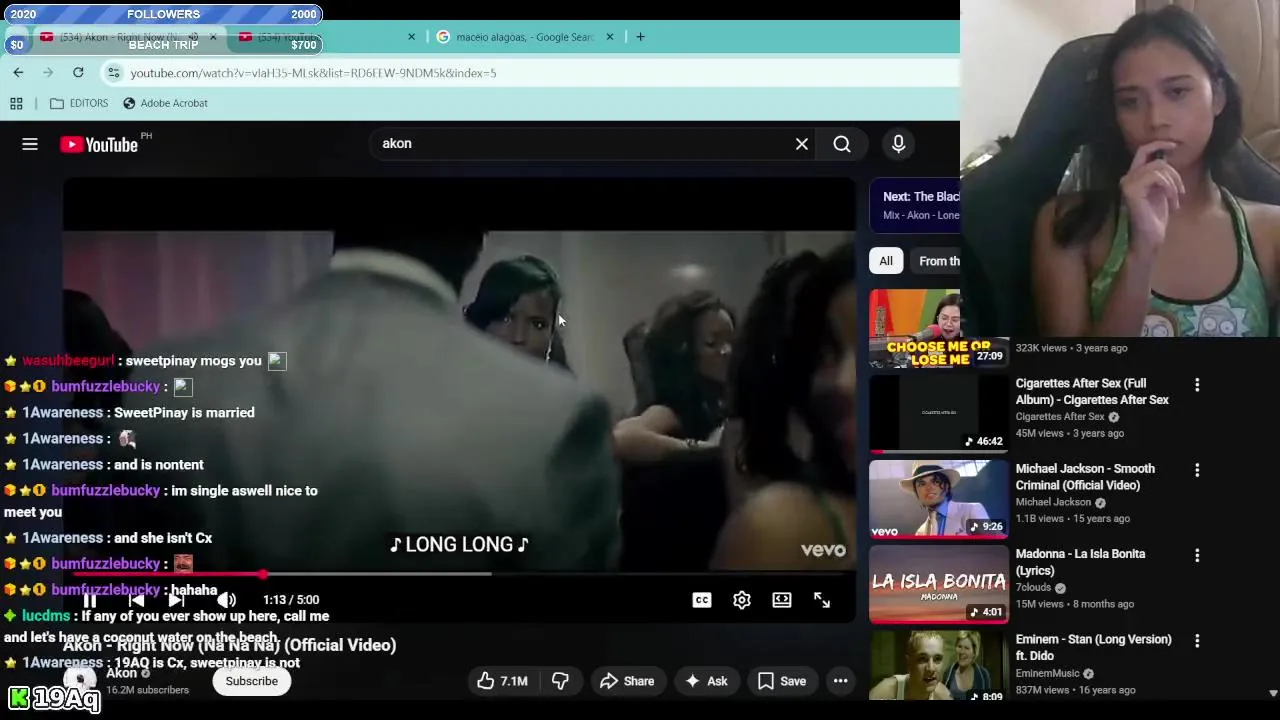
Task: Pause the video
Action: 89,600
